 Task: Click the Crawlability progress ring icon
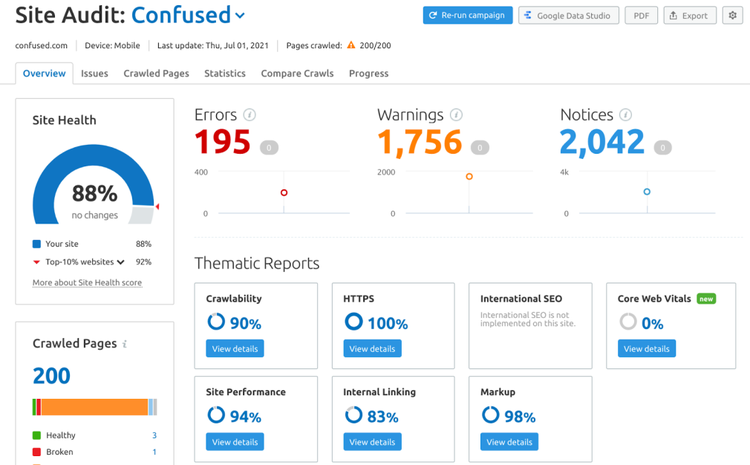[216, 321]
